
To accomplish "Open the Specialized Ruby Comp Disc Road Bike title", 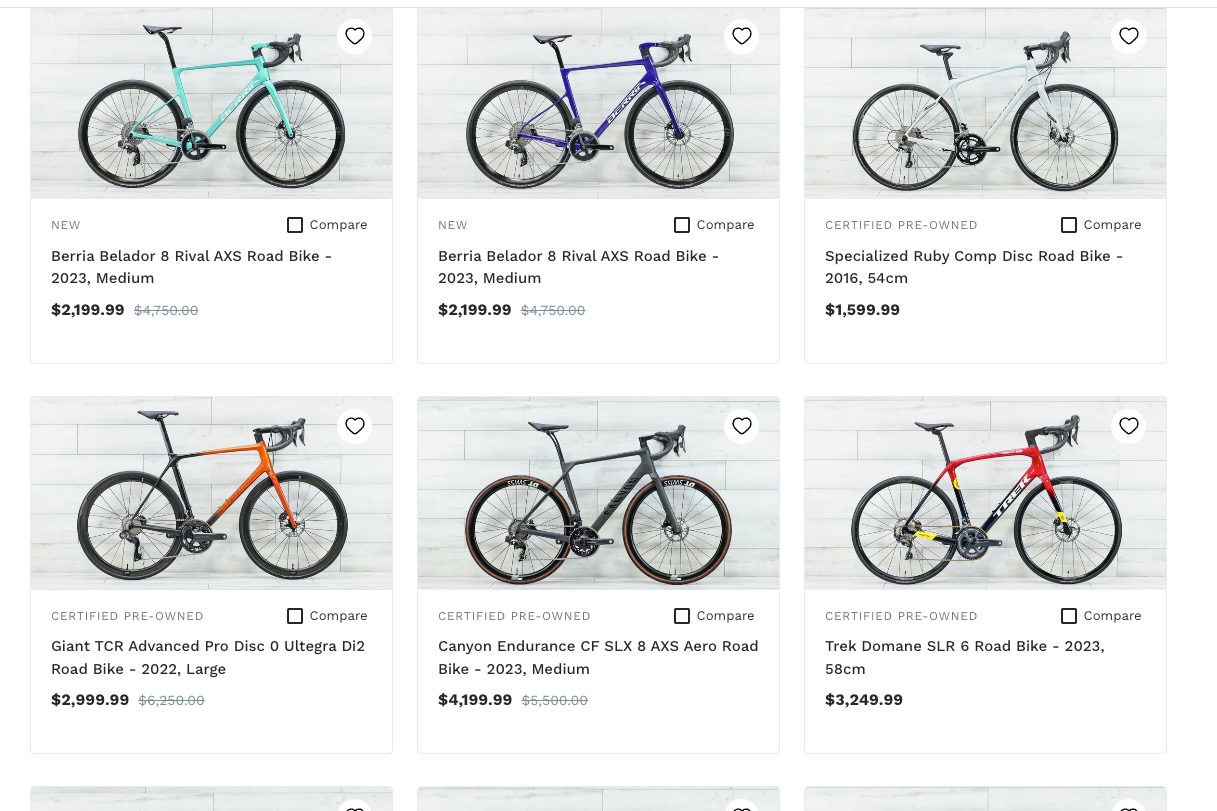I will [974, 267].
